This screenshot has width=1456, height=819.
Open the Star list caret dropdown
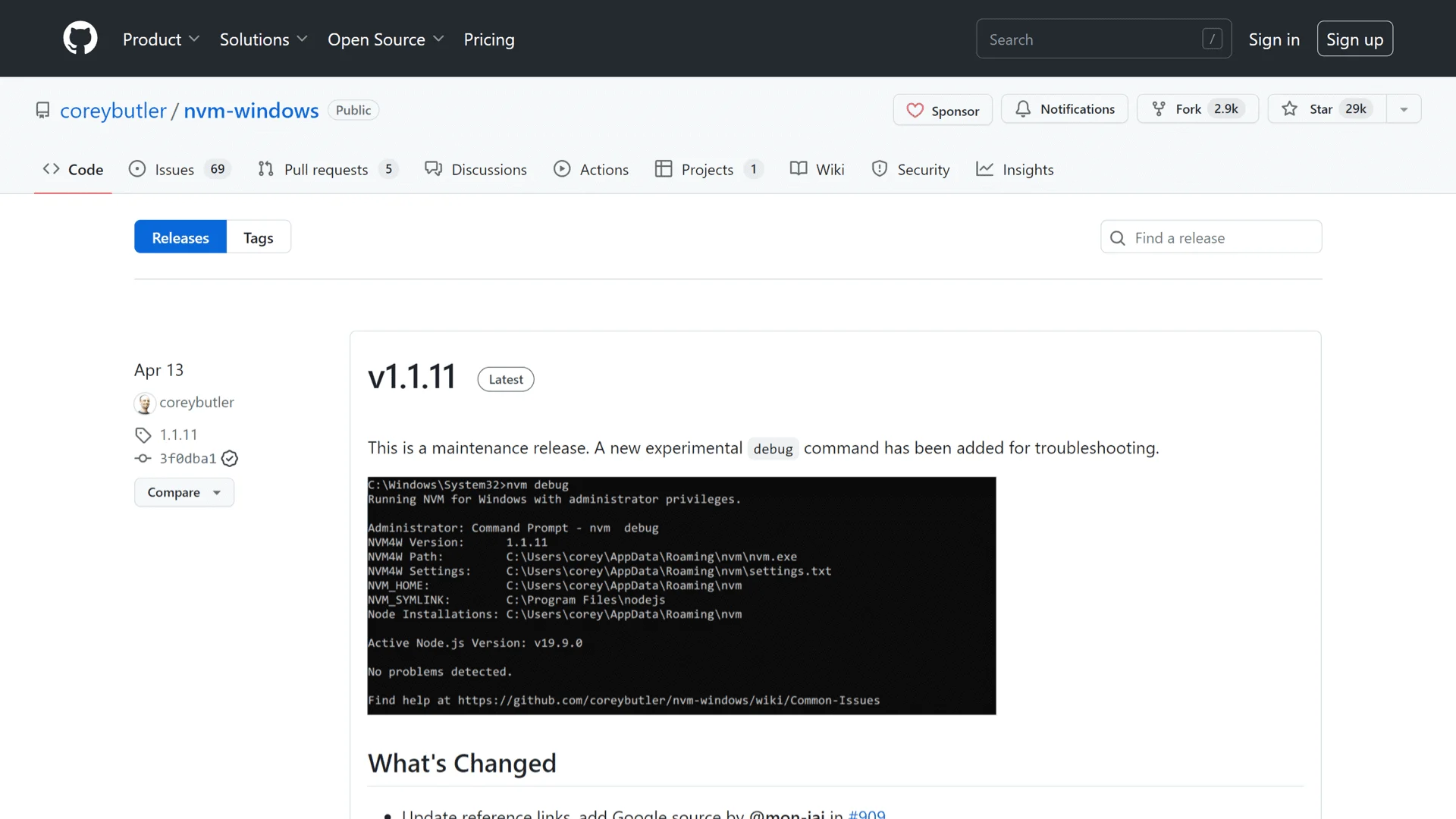point(1403,108)
